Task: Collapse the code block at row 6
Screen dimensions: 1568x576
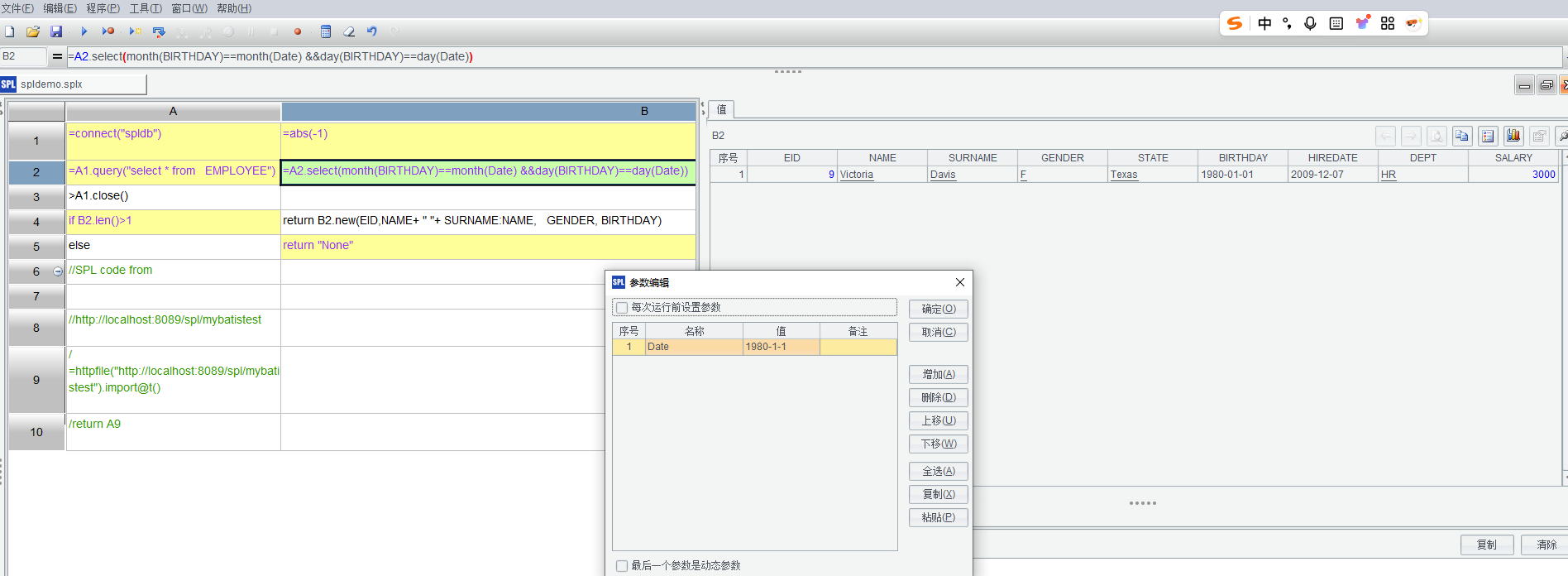Action: pyautogui.click(x=58, y=271)
